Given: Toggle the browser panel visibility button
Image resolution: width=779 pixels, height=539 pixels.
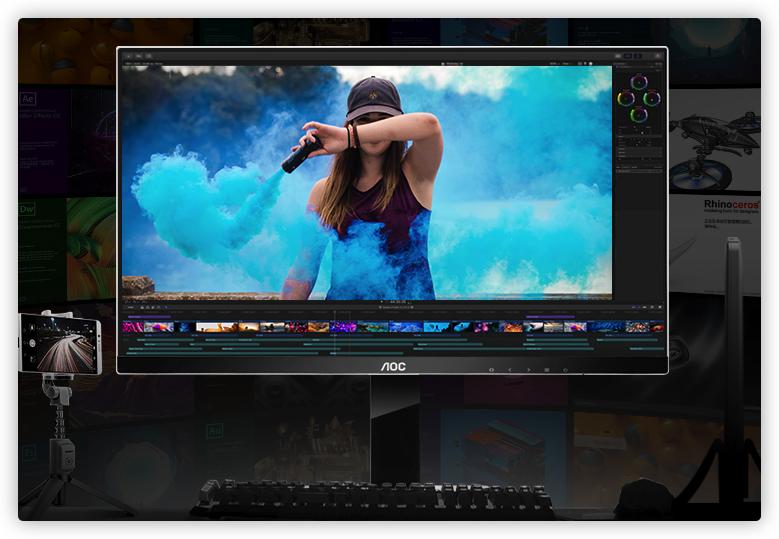Looking at the screenshot, I should coord(618,56).
